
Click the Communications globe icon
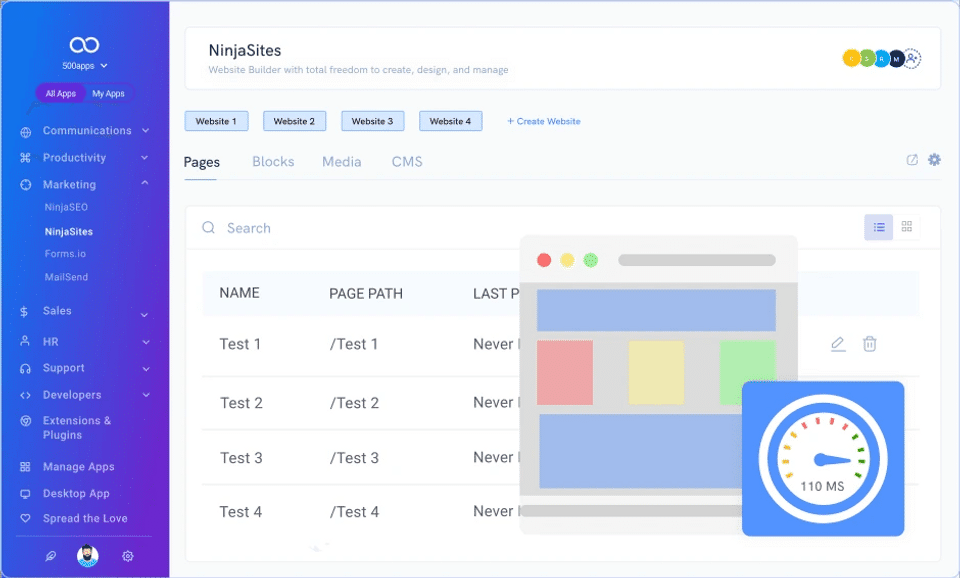[x=25, y=132]
